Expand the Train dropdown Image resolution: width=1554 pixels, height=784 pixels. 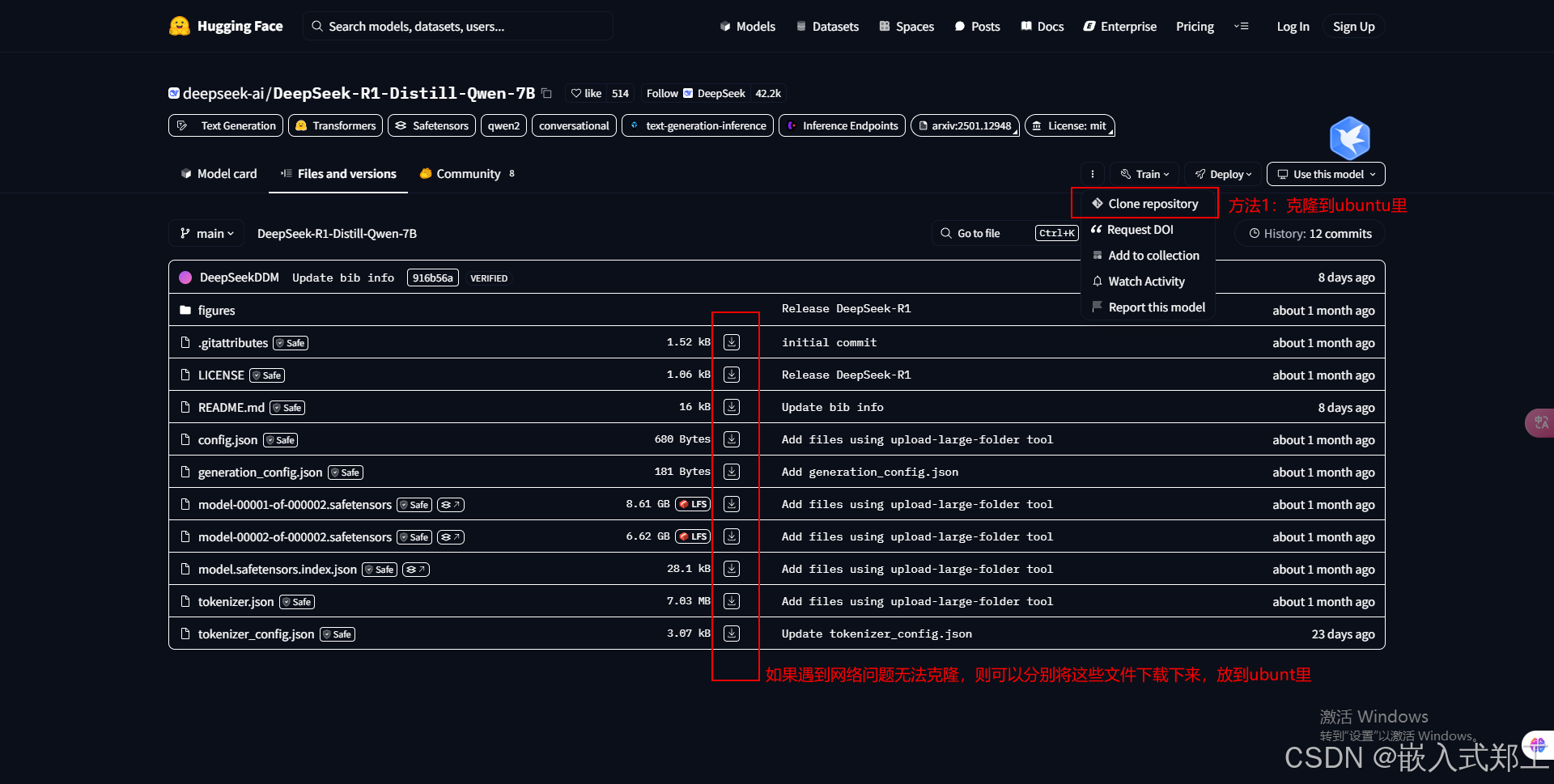(x=1144, y=174)
